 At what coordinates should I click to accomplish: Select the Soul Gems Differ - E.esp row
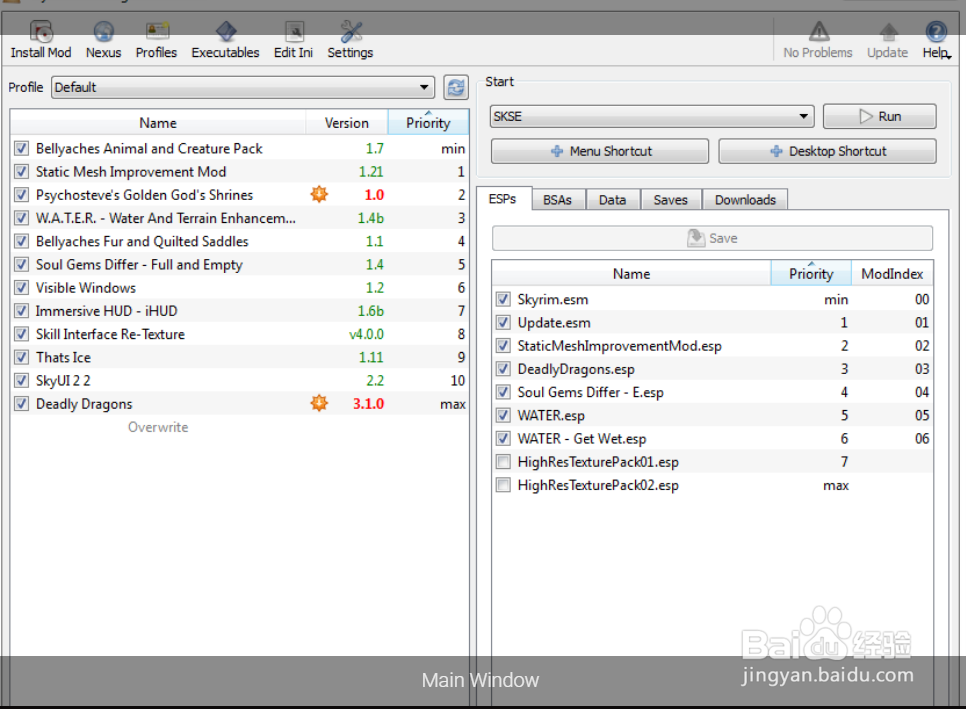713,392
